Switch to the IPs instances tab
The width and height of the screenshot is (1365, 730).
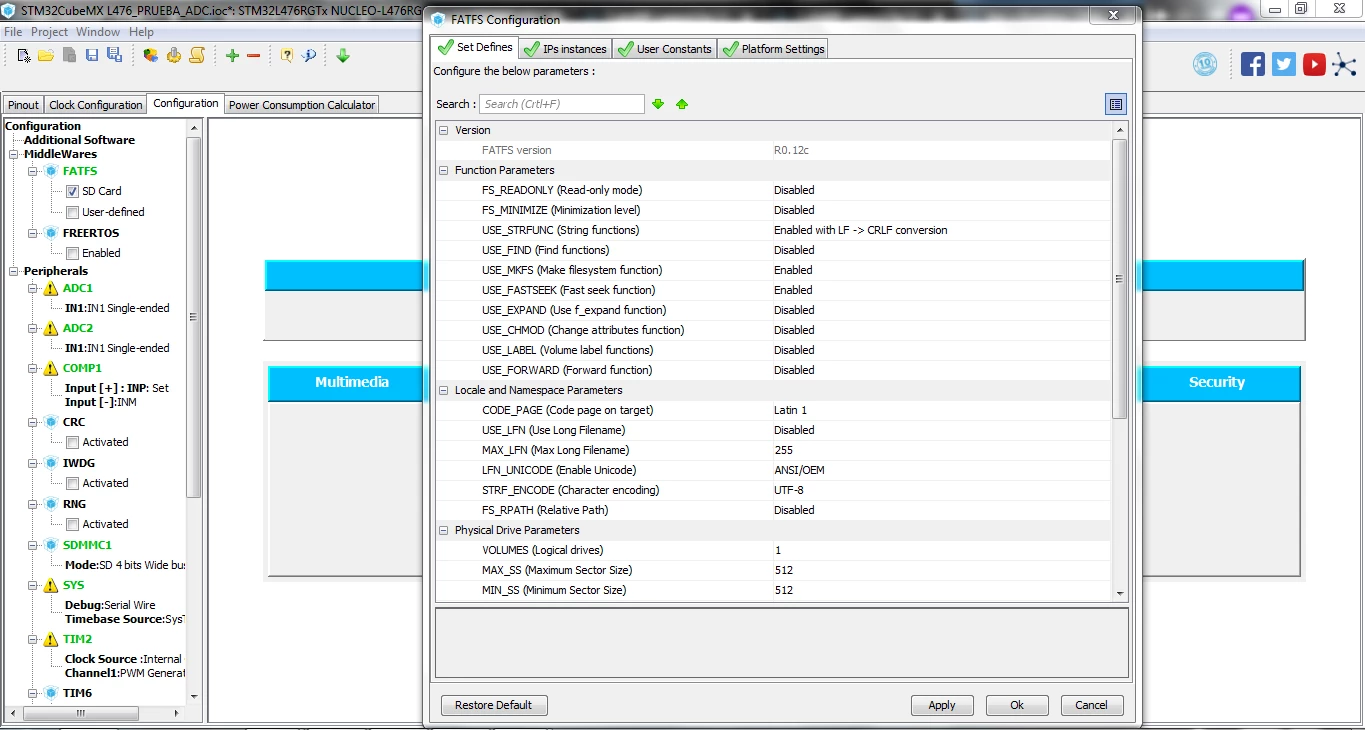coord(565,49)
